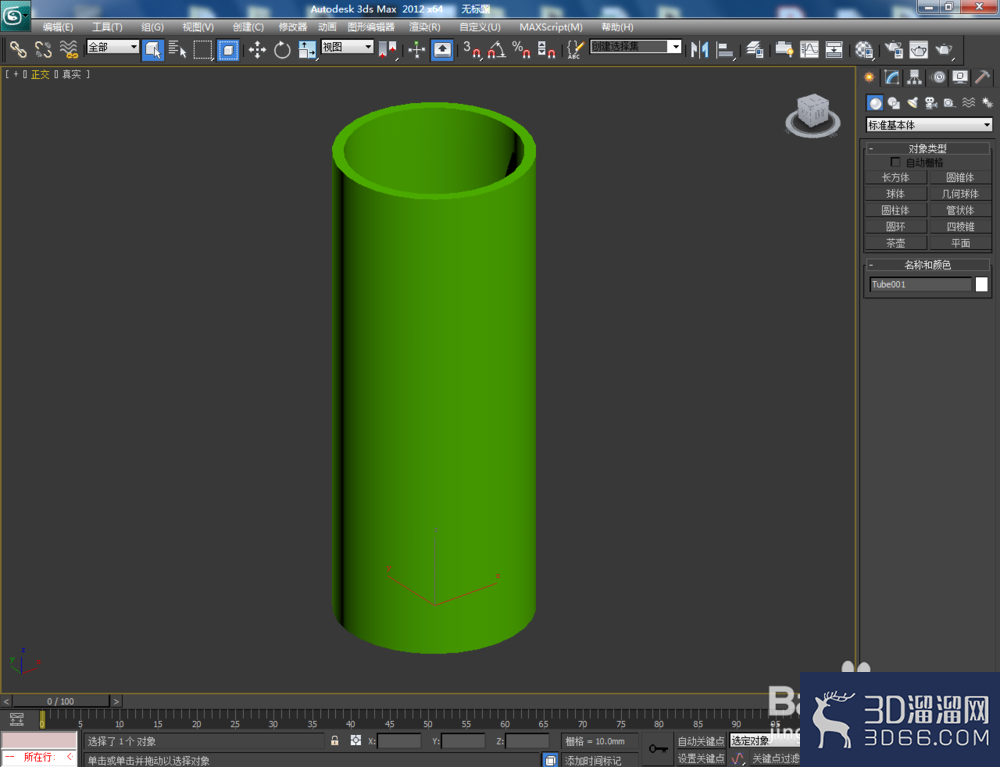Click the Mirror tool icon
Screen dimensions: 1000x767
700,49
